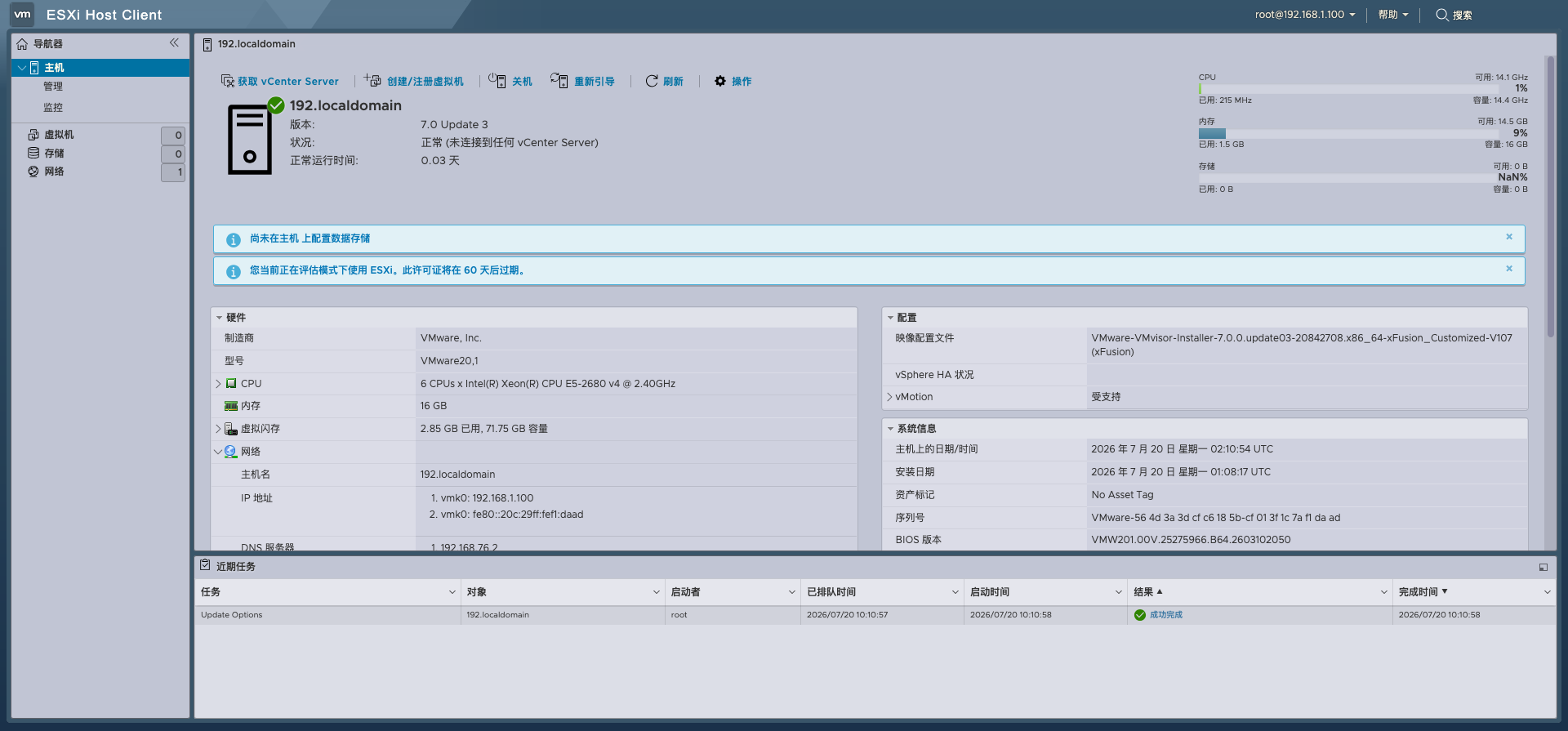Screen dimensions: 1568x731
Task: Open the 帮助 help dropdown
Action: 1393,15
